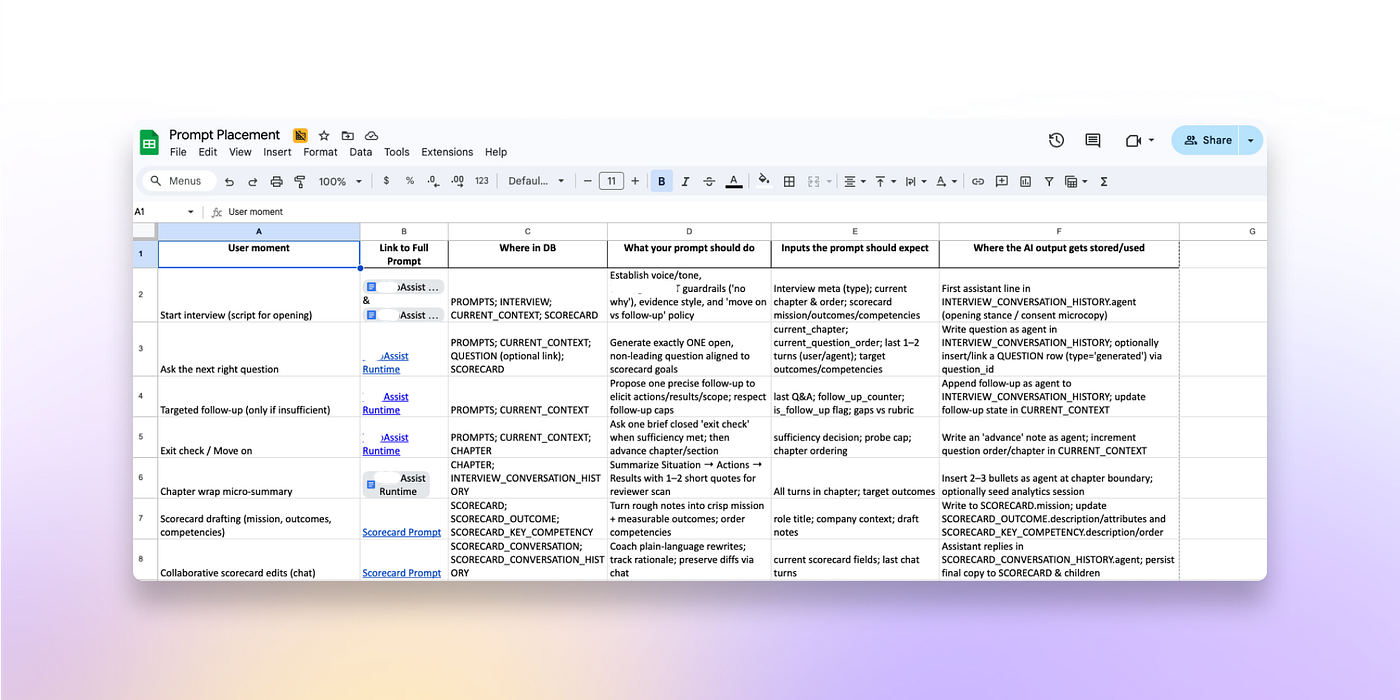Toggle bold formatting off
Image resolution: width=1400 pixels, height=700 pixels.
tap(661, 181)
